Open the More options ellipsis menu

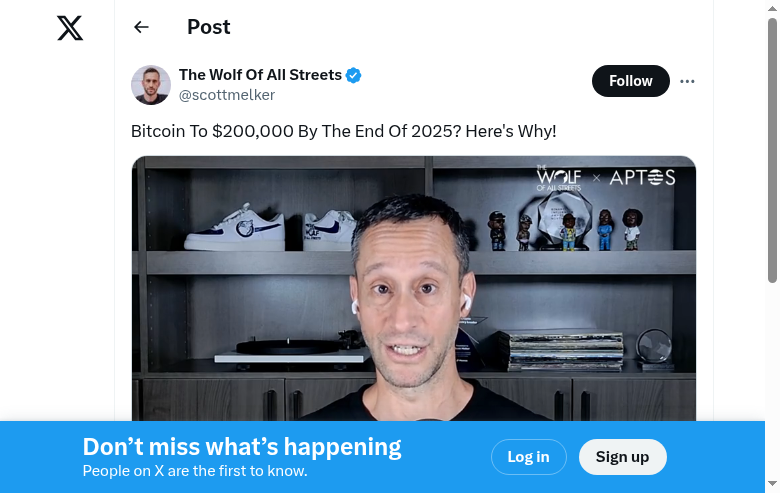click(687, 81)
